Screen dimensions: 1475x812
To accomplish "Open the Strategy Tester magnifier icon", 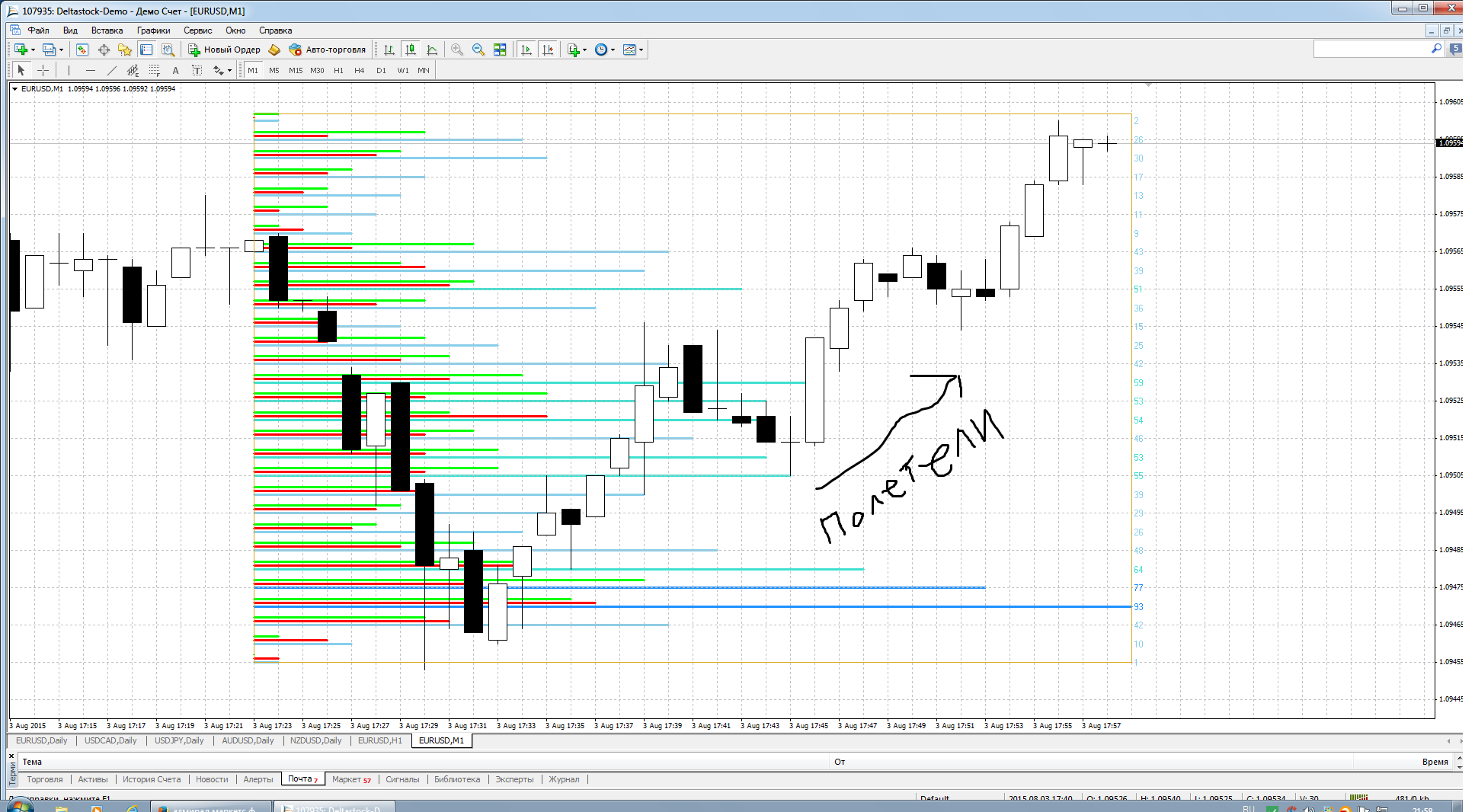I will click(168, 50).
